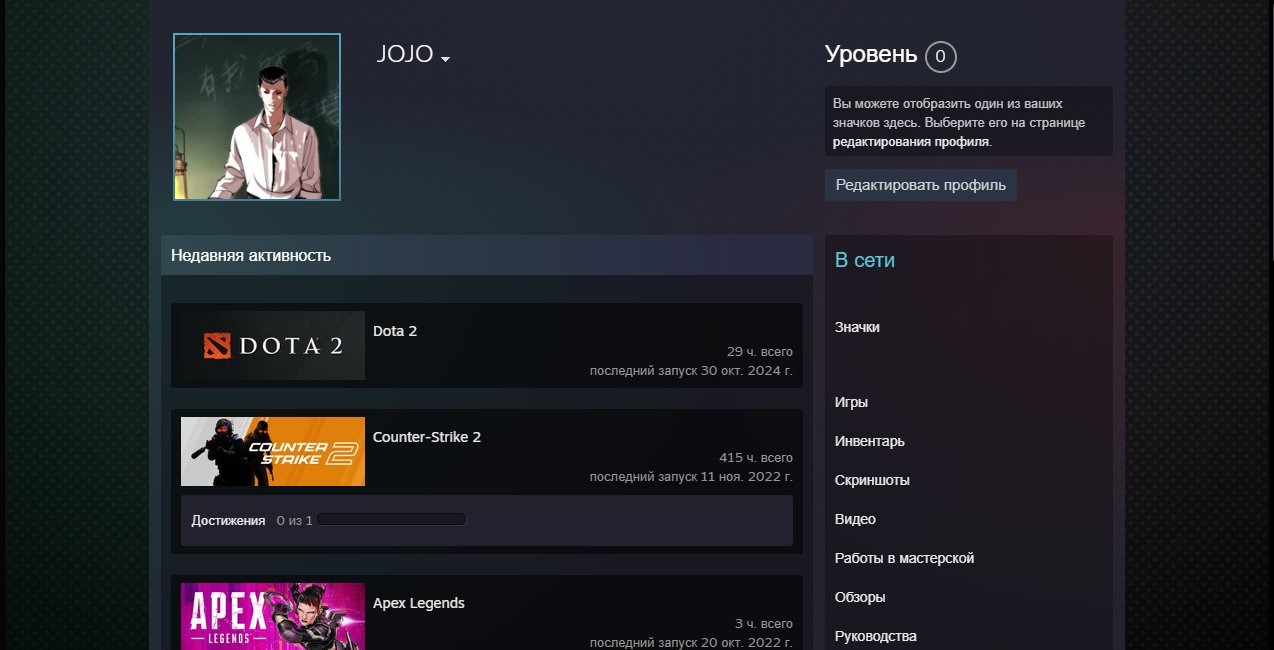The height and width of the screenshot is (650, 1274).
Task: Open the Игры games link
Action: coord(851,402)
